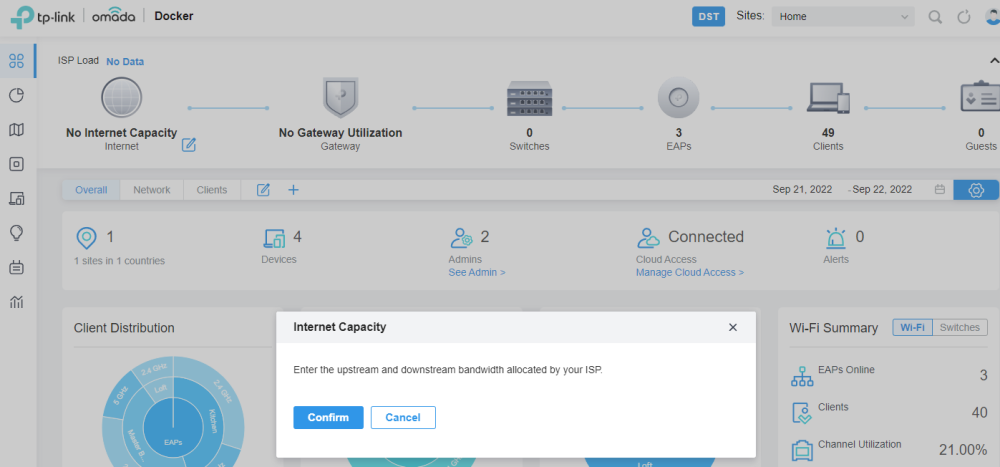Screen dimensions: 1000x467
Task: Click the Internet globe icon
Action: (121, 98)
